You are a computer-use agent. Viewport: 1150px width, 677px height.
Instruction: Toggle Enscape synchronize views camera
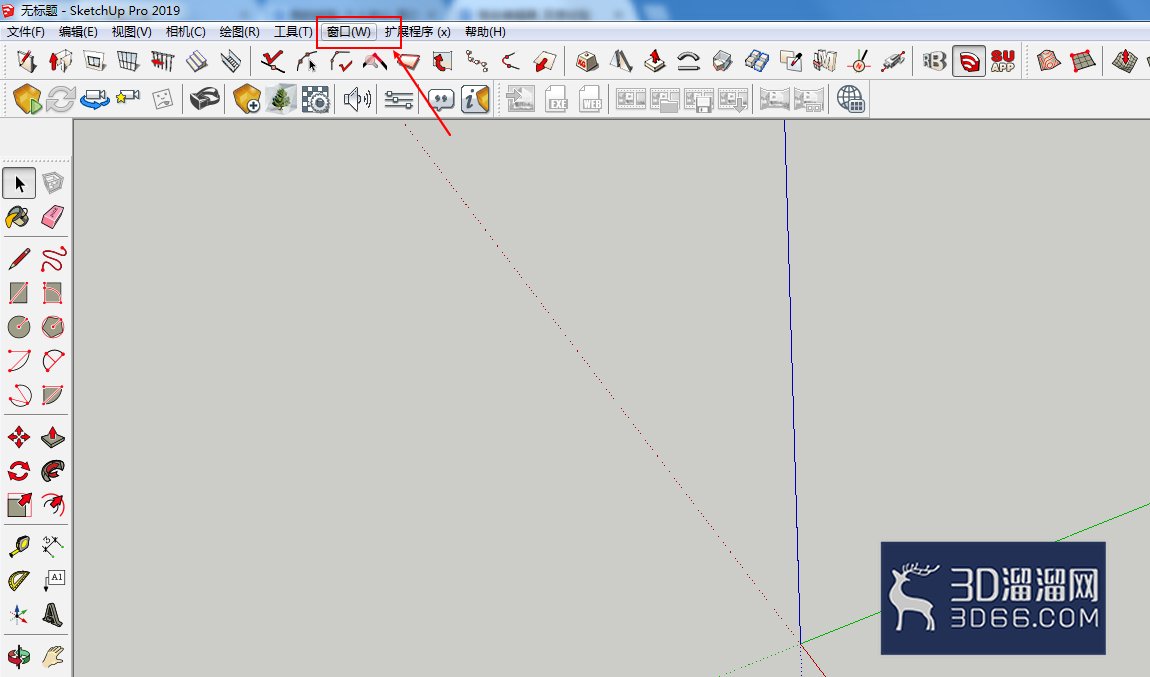tap(95, 99)
